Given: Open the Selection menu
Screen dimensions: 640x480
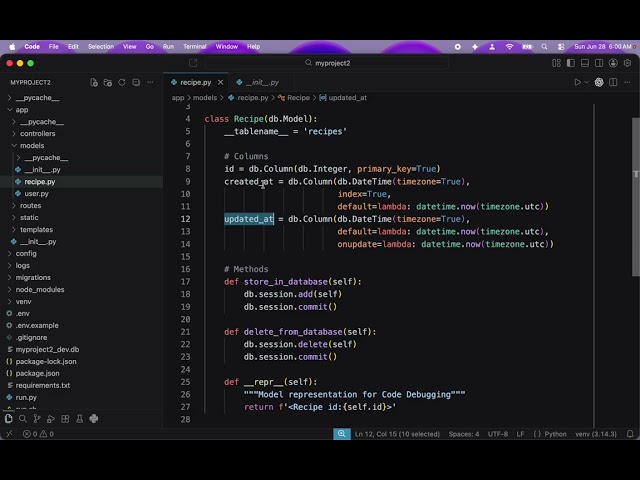Looking at the screenshot, I should (x=101, y=47).
